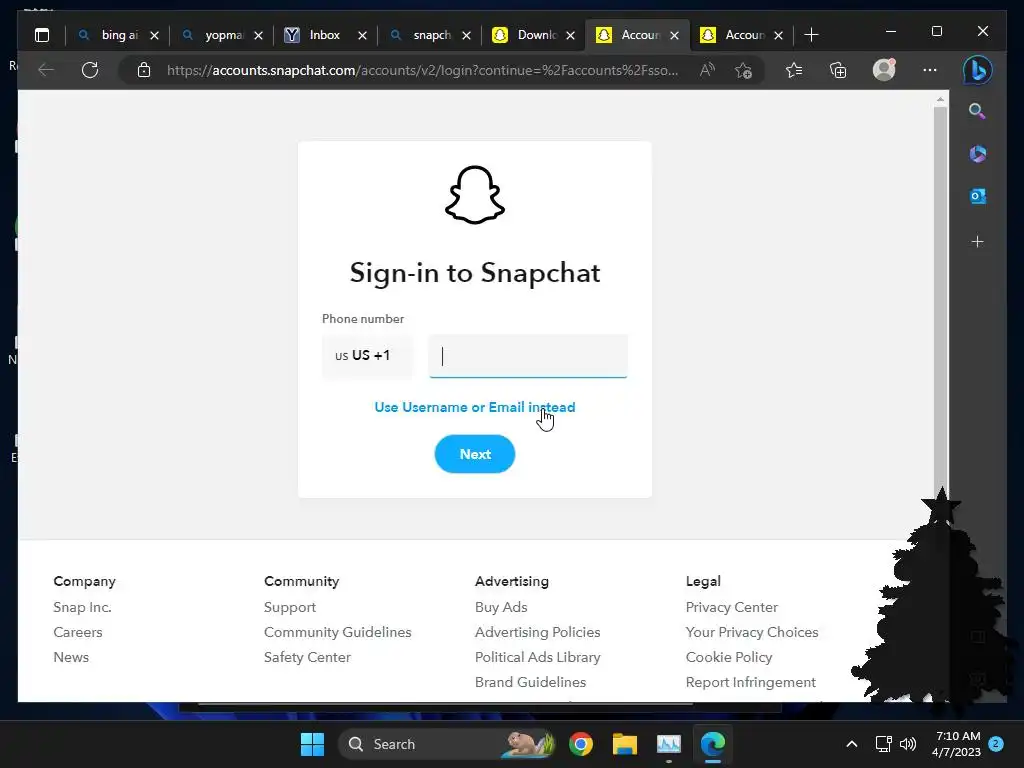Open Careers footer link
Image resolution: width=1024 pixels, height=768 pixels.
point(78,632)
